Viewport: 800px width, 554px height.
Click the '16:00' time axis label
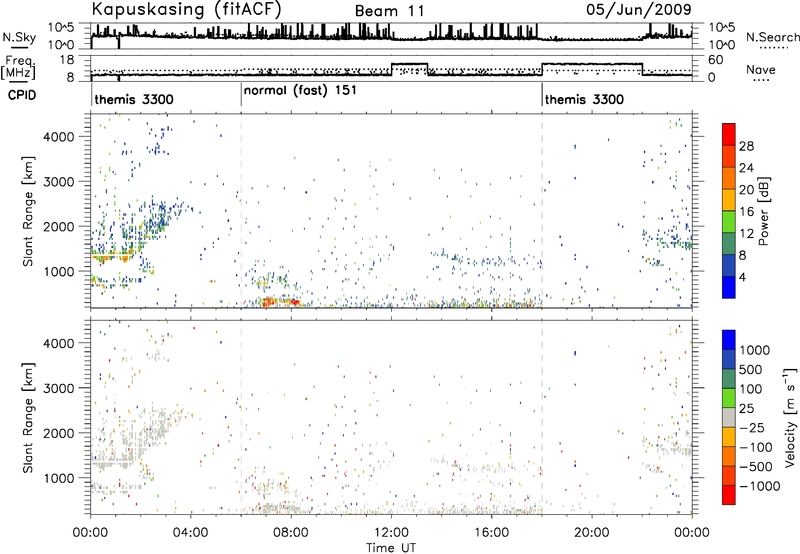[x=491, y=533]
